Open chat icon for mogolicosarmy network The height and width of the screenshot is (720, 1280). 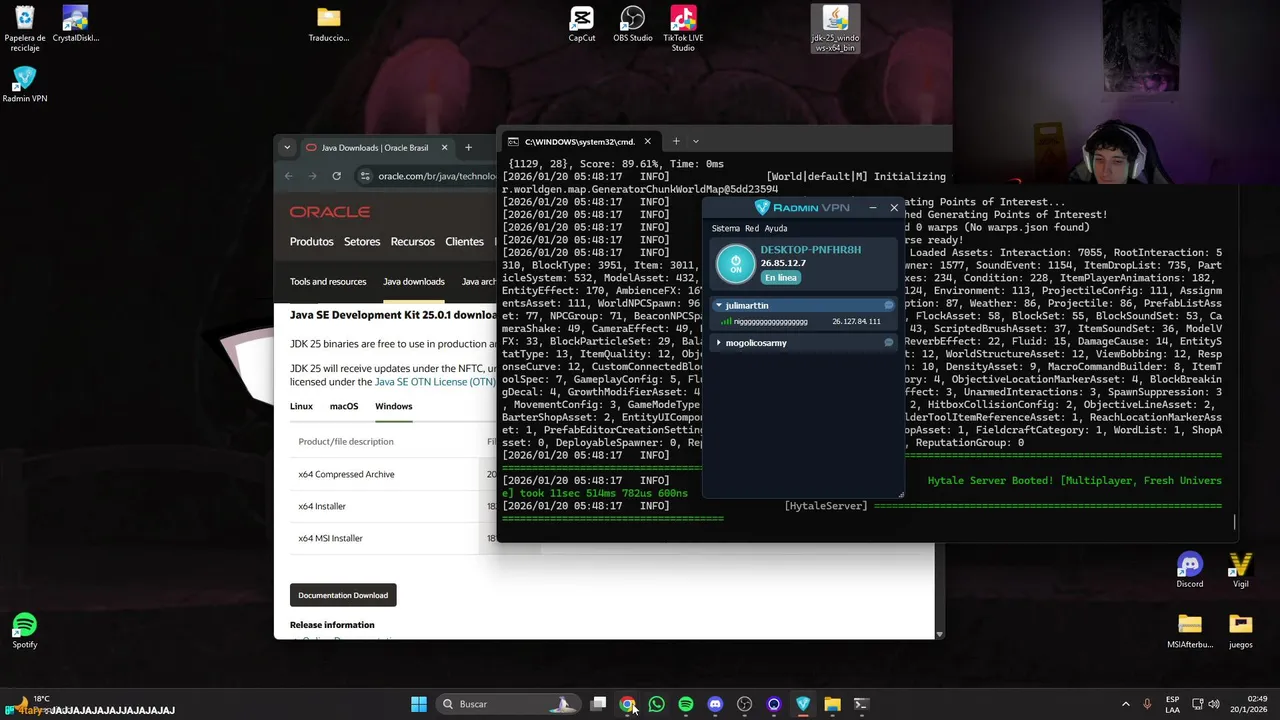888,342
